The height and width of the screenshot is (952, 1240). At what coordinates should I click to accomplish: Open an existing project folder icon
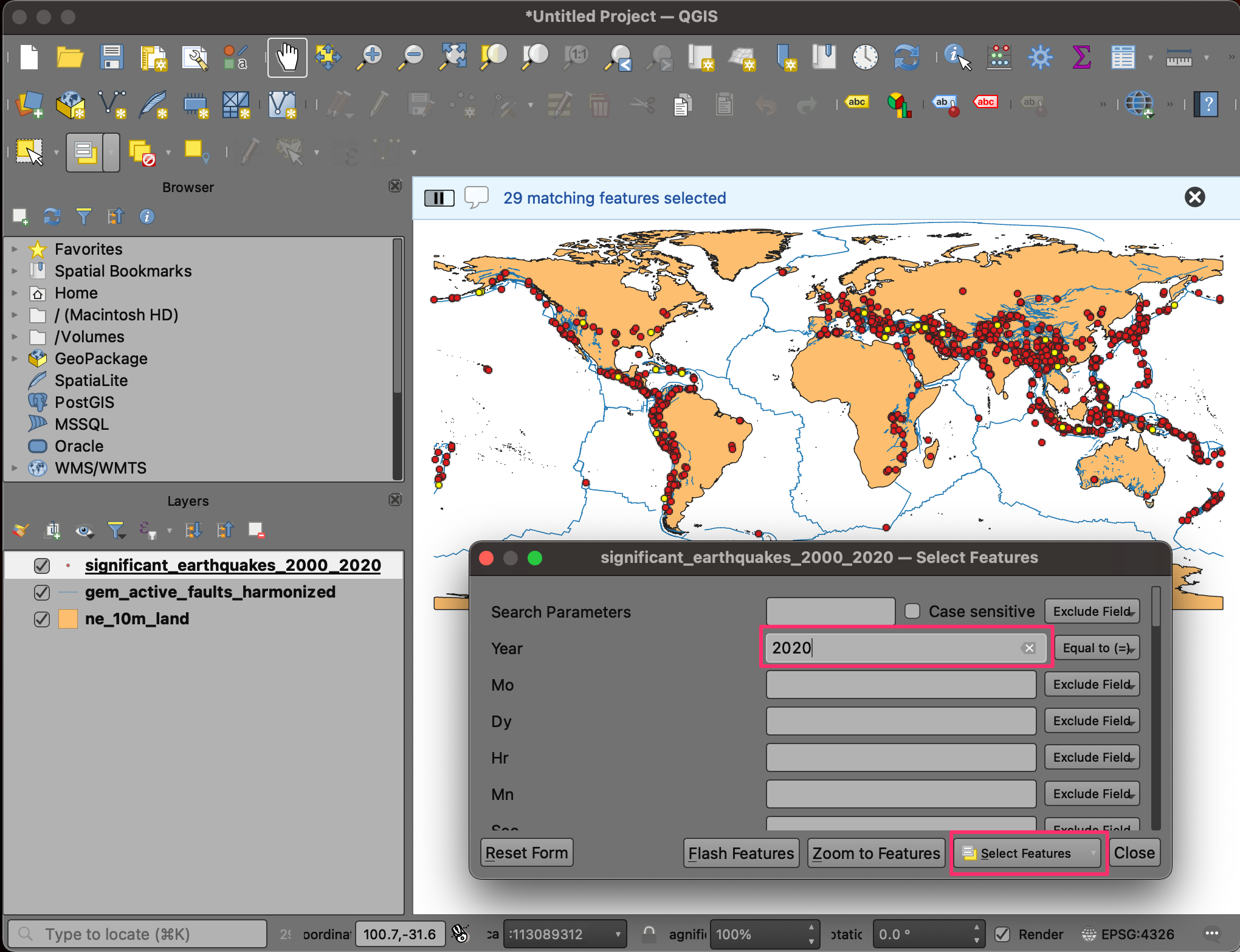[70, 58]
